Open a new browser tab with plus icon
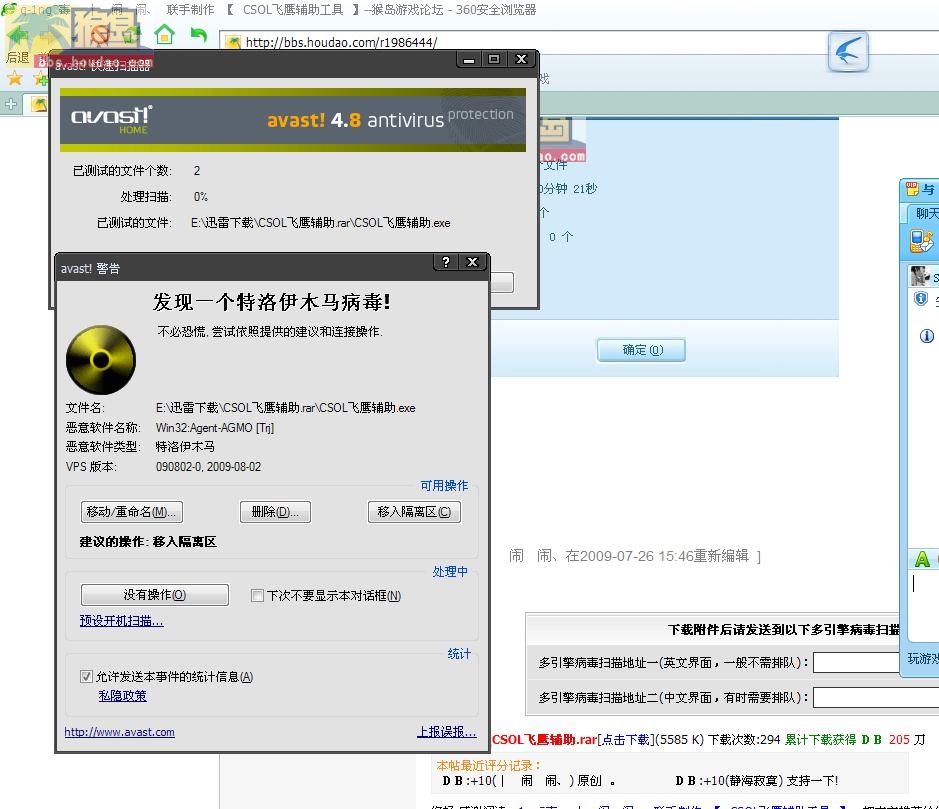 point(11,104)
